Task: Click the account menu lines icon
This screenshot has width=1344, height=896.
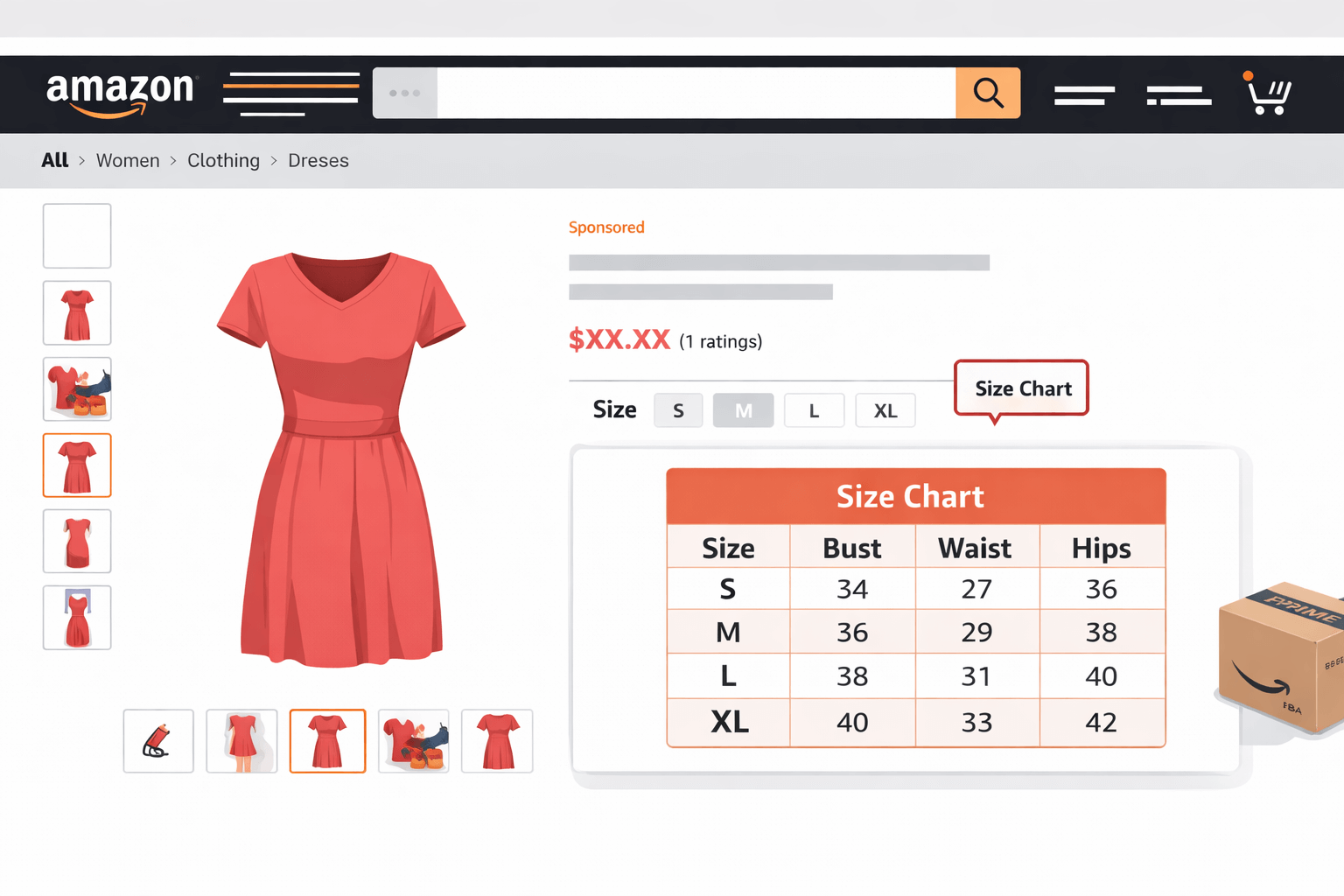Action: click(x=1084, y=94)
